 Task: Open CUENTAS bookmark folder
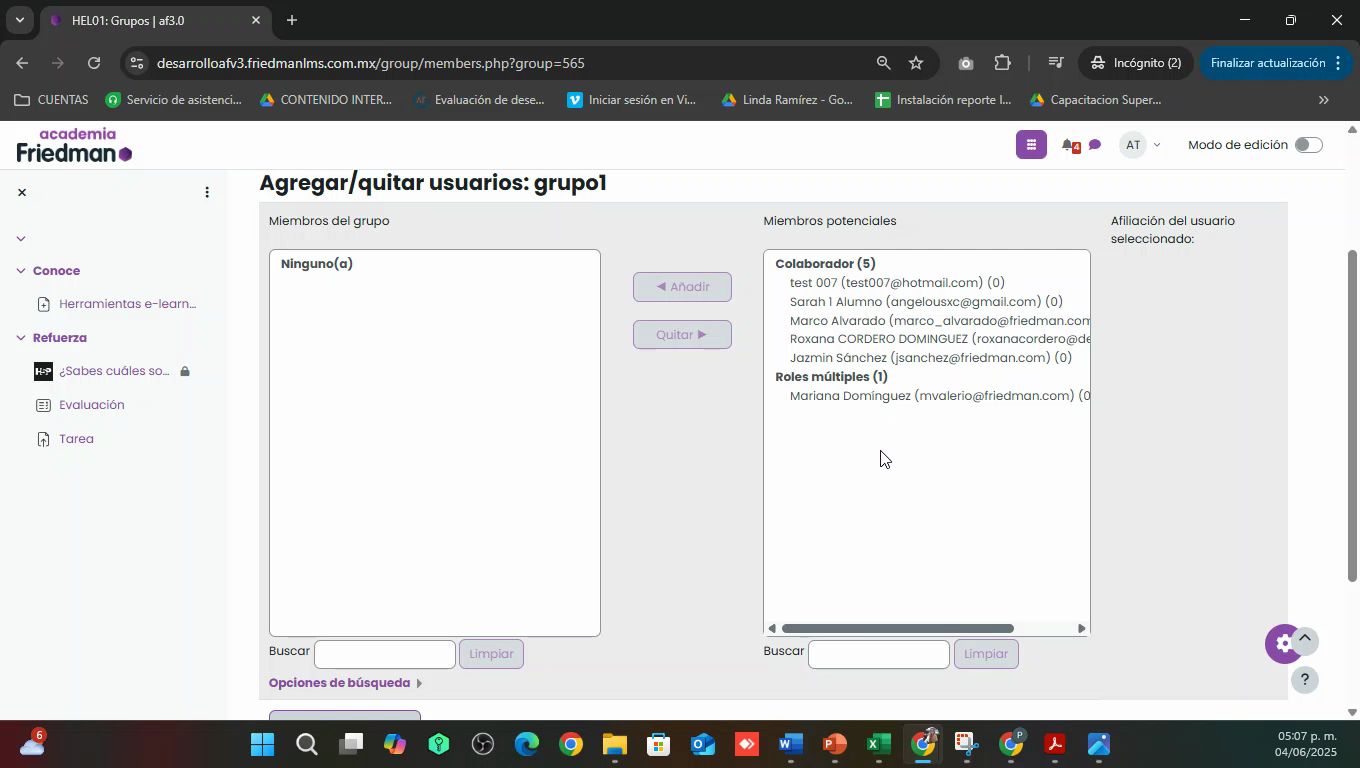(x=52, y=100)
